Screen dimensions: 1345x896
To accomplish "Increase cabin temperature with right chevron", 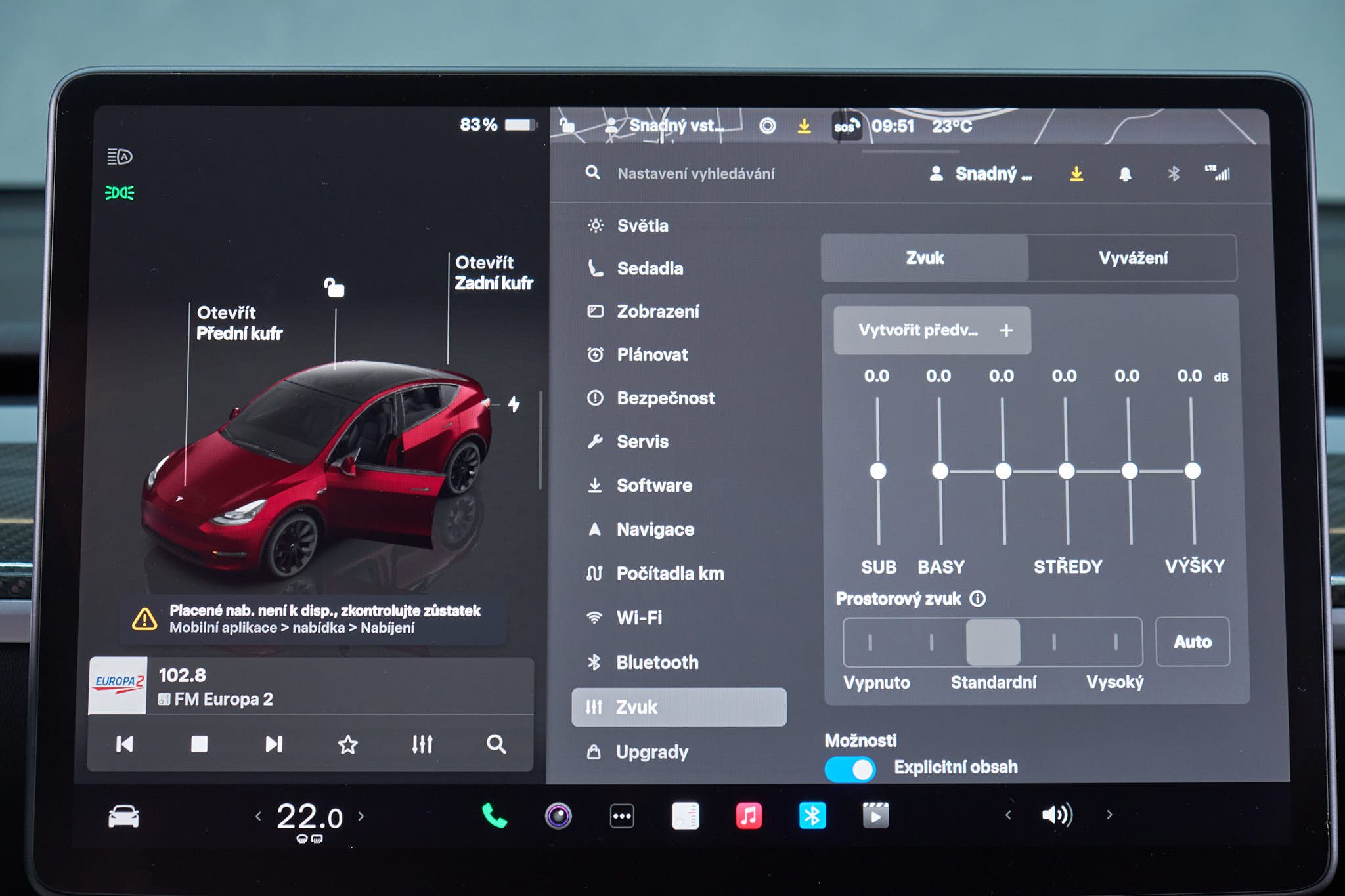I will [x=361, y=816].
